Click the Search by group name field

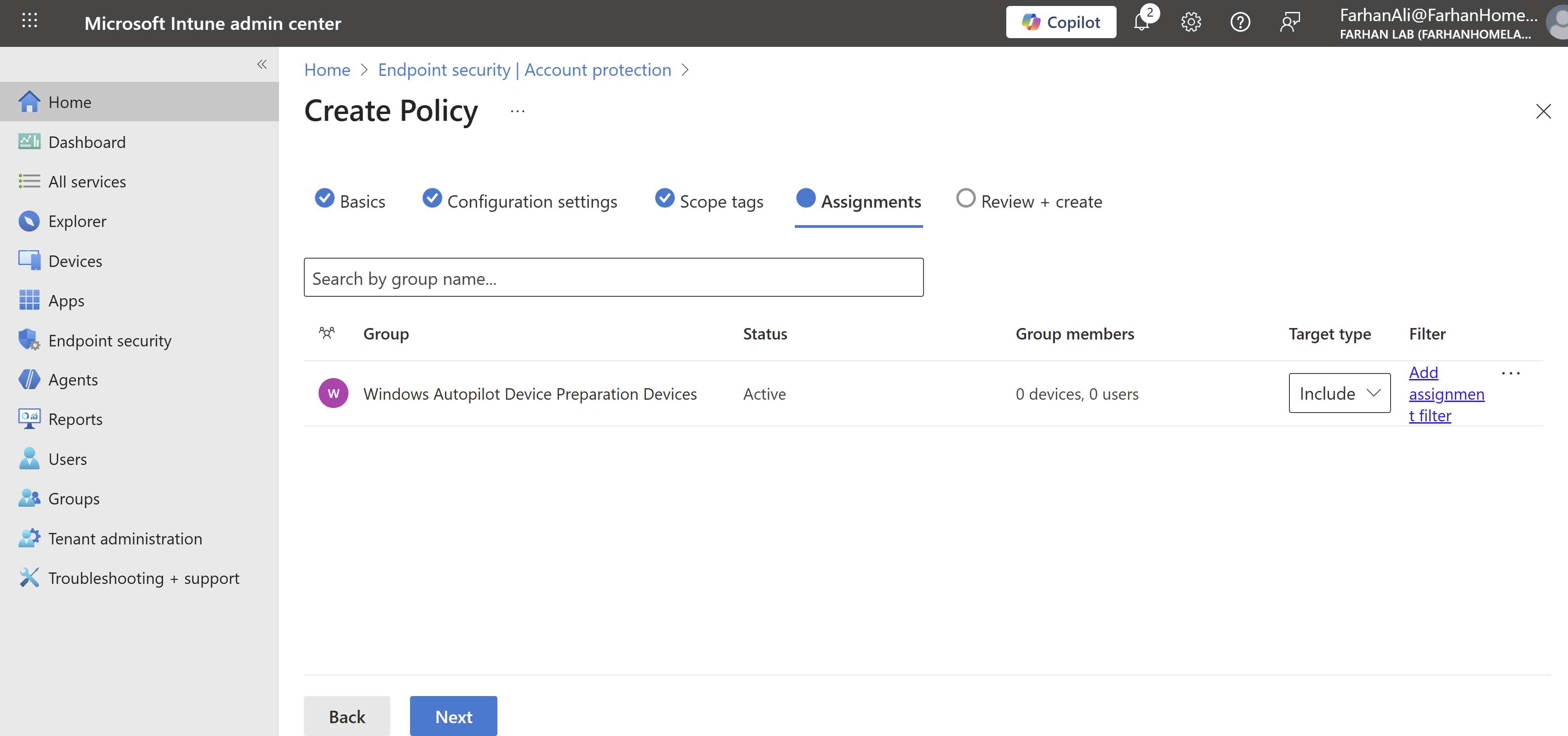(x=613, y=278)
